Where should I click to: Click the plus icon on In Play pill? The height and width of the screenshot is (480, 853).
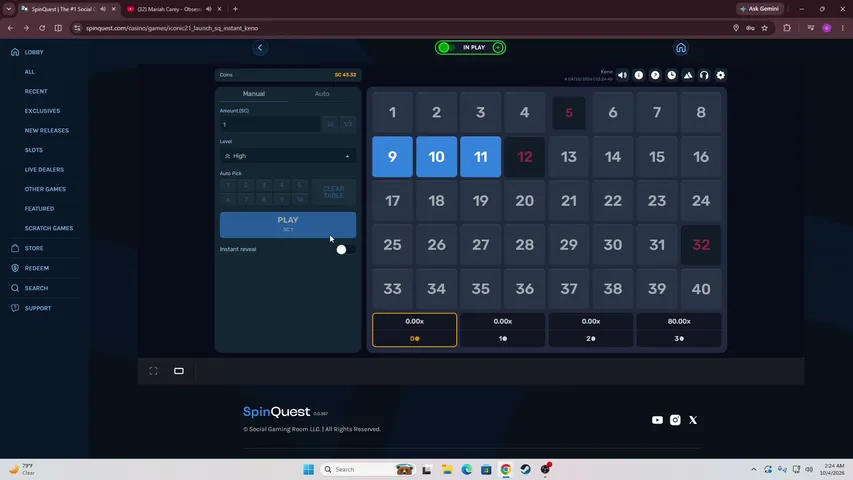[x=498, y=47]
